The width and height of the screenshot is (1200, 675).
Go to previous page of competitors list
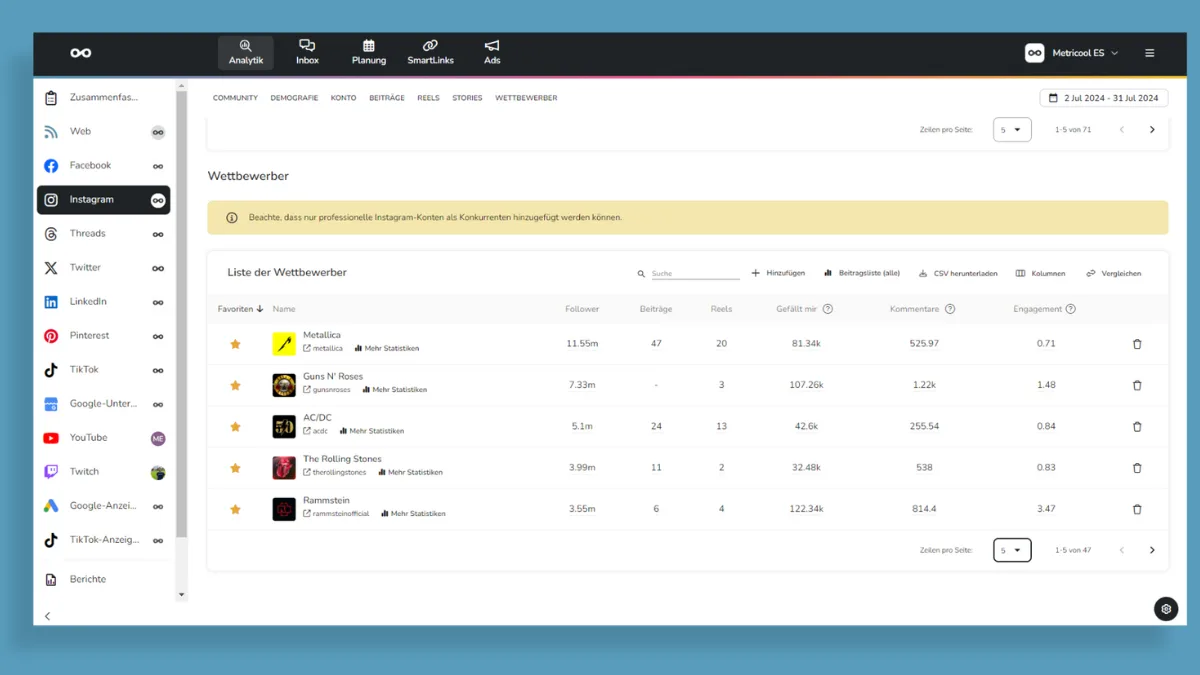(1122, 550)
